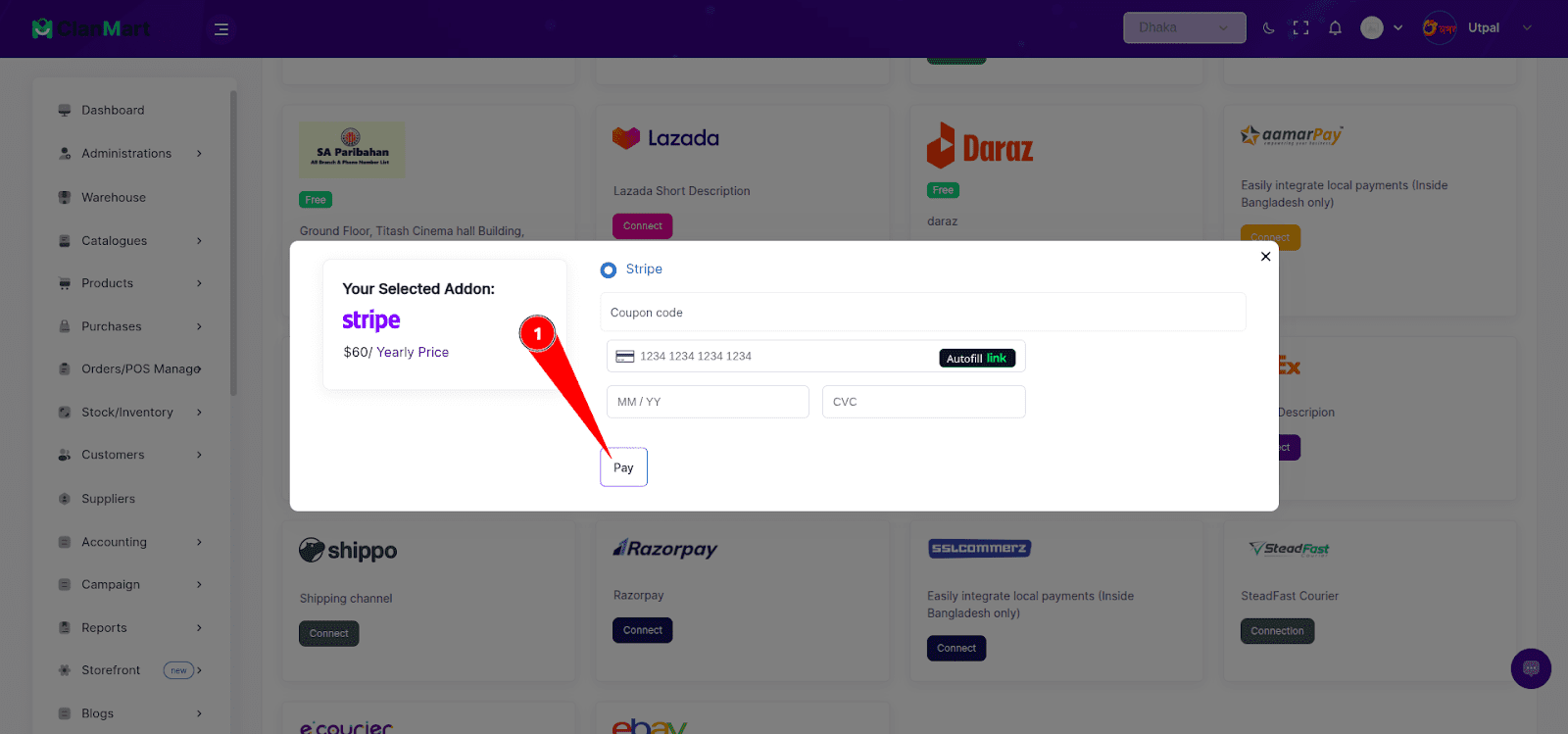Image resolution: width=1568 pixels, height=734 pixels.
Task: Open the chat support bubble icon
Action: click(x=1531, y=668)
